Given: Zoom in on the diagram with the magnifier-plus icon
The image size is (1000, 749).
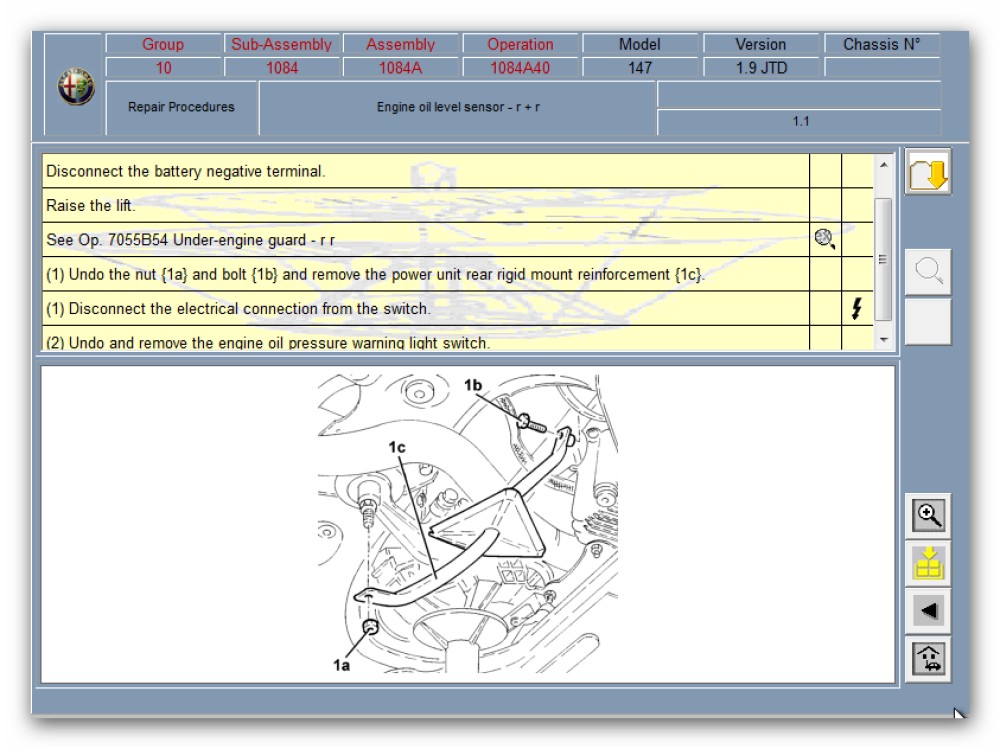Looking at the screenshot, I should 928,516.
